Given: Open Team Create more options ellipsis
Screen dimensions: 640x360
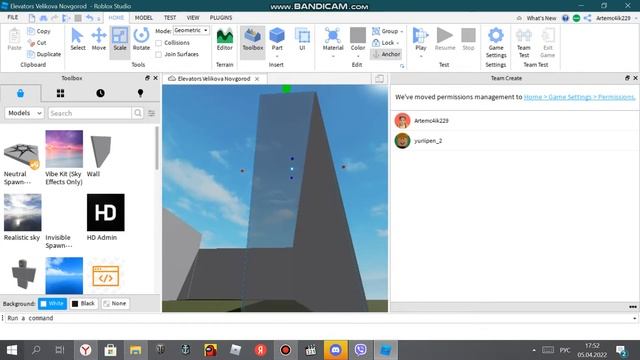Looking at the screenshot, I should pos(633,307).
